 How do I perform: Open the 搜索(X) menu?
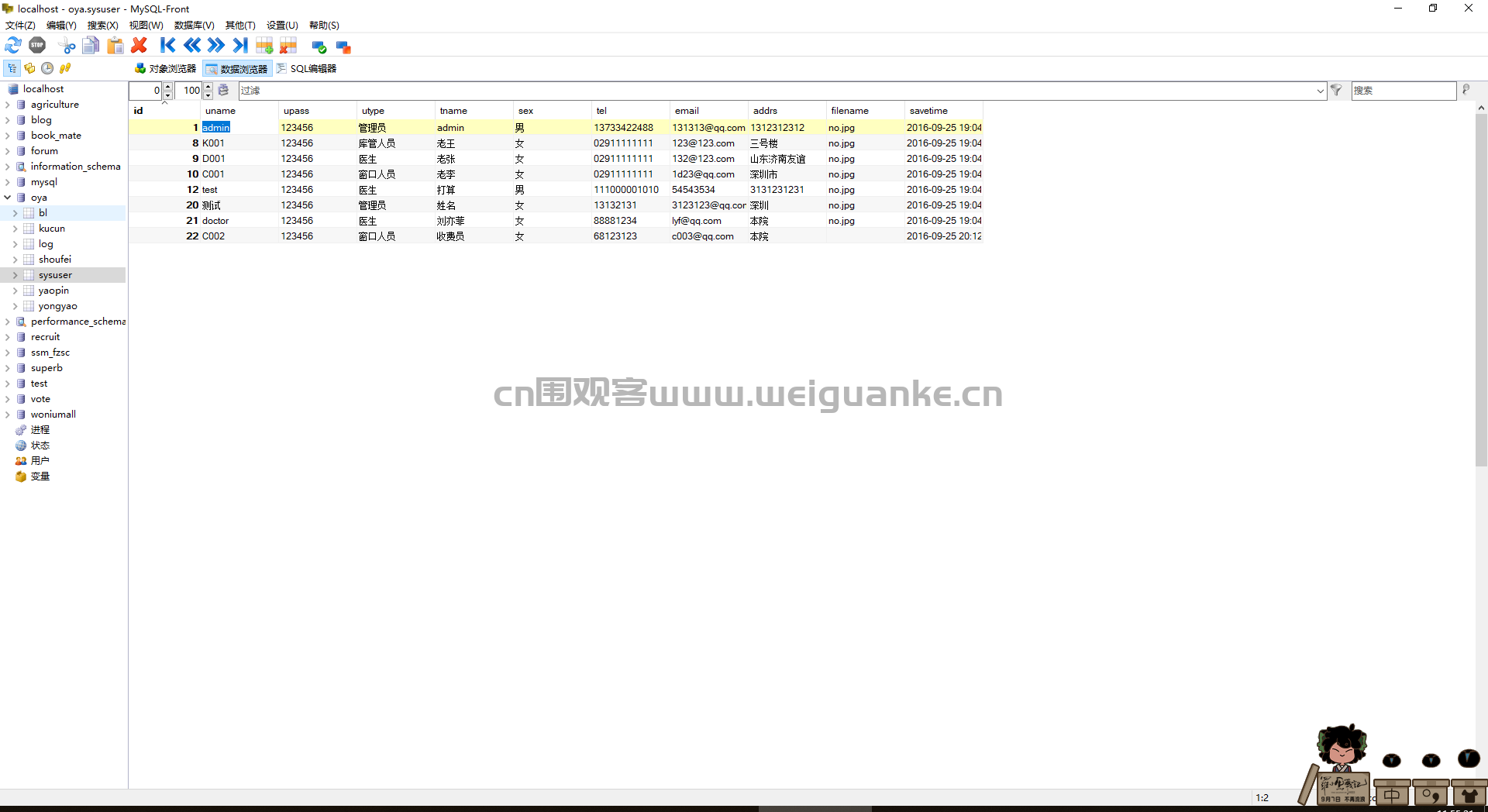(102, 25)
